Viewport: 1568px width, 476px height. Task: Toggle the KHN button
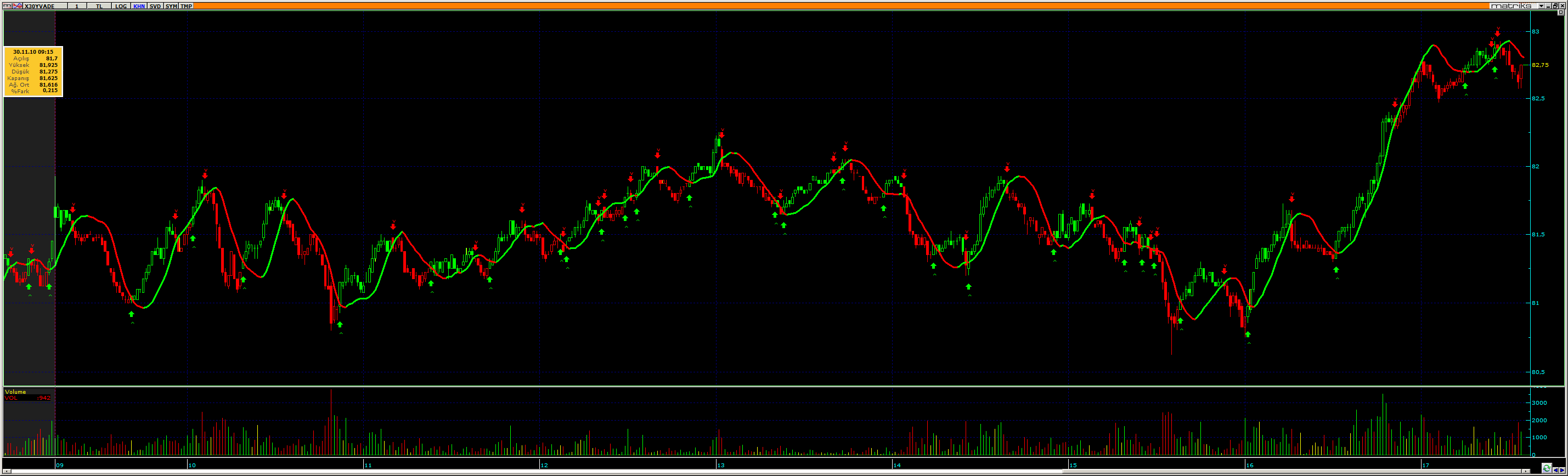point(139,6)
